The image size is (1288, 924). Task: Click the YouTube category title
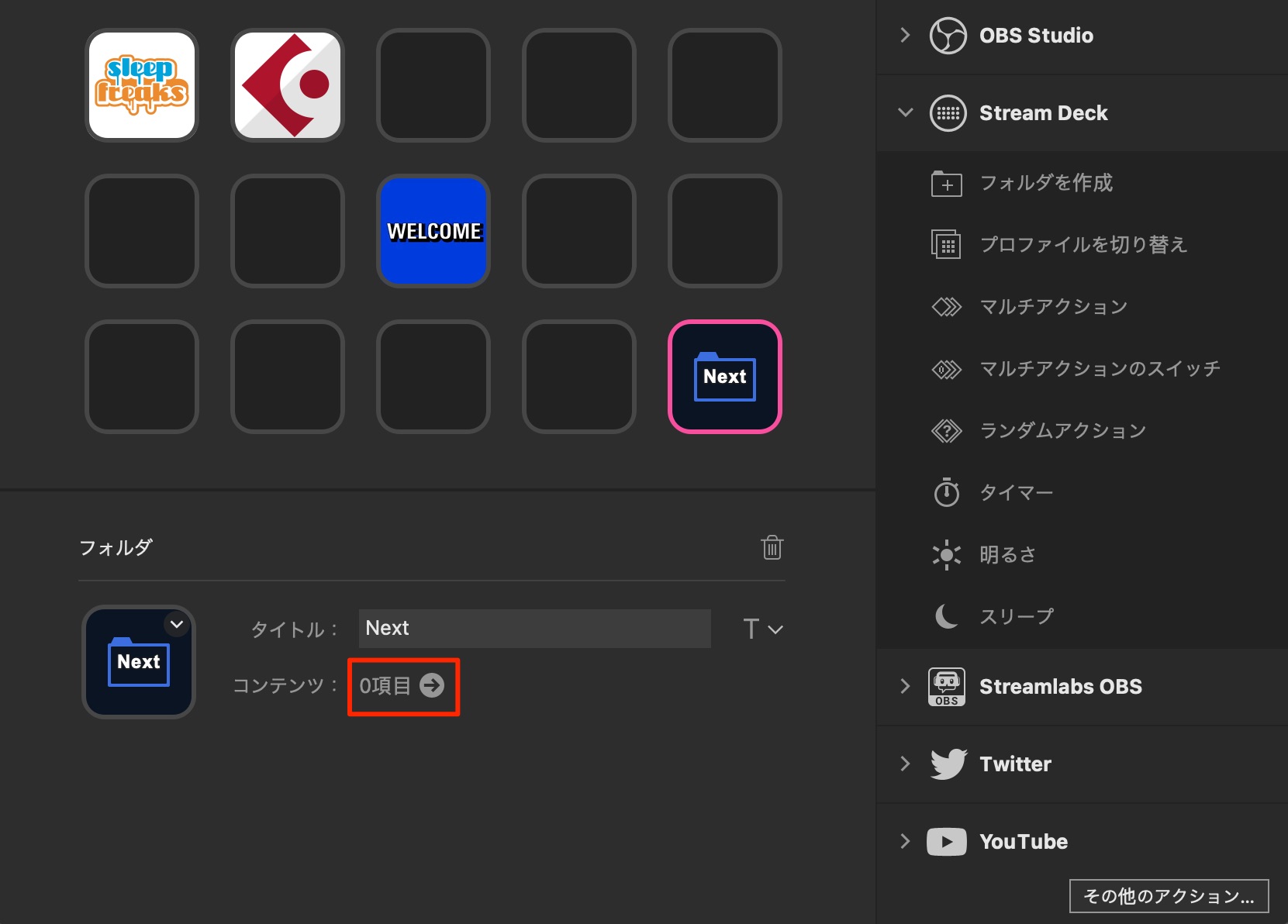tap(1024, 842)
